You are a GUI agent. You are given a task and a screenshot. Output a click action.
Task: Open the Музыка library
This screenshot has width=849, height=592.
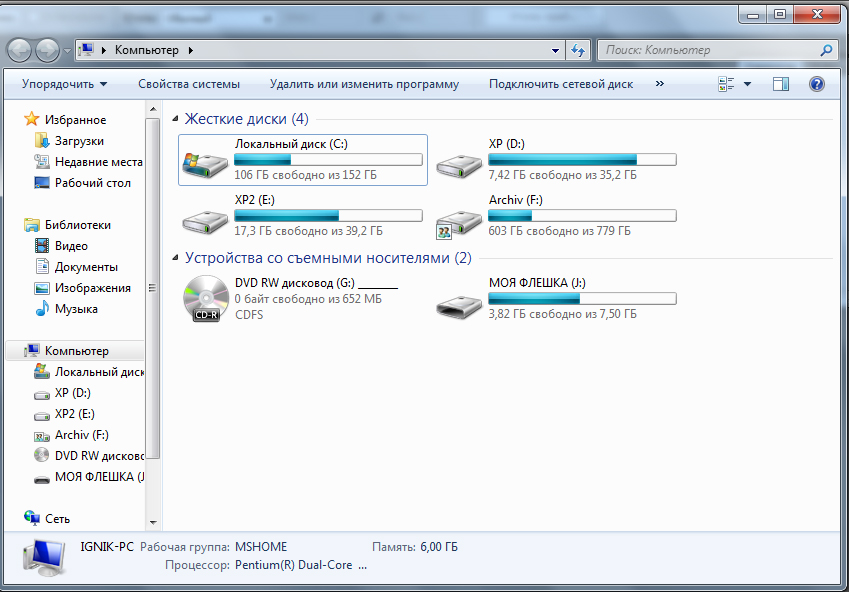pos(66,309)
